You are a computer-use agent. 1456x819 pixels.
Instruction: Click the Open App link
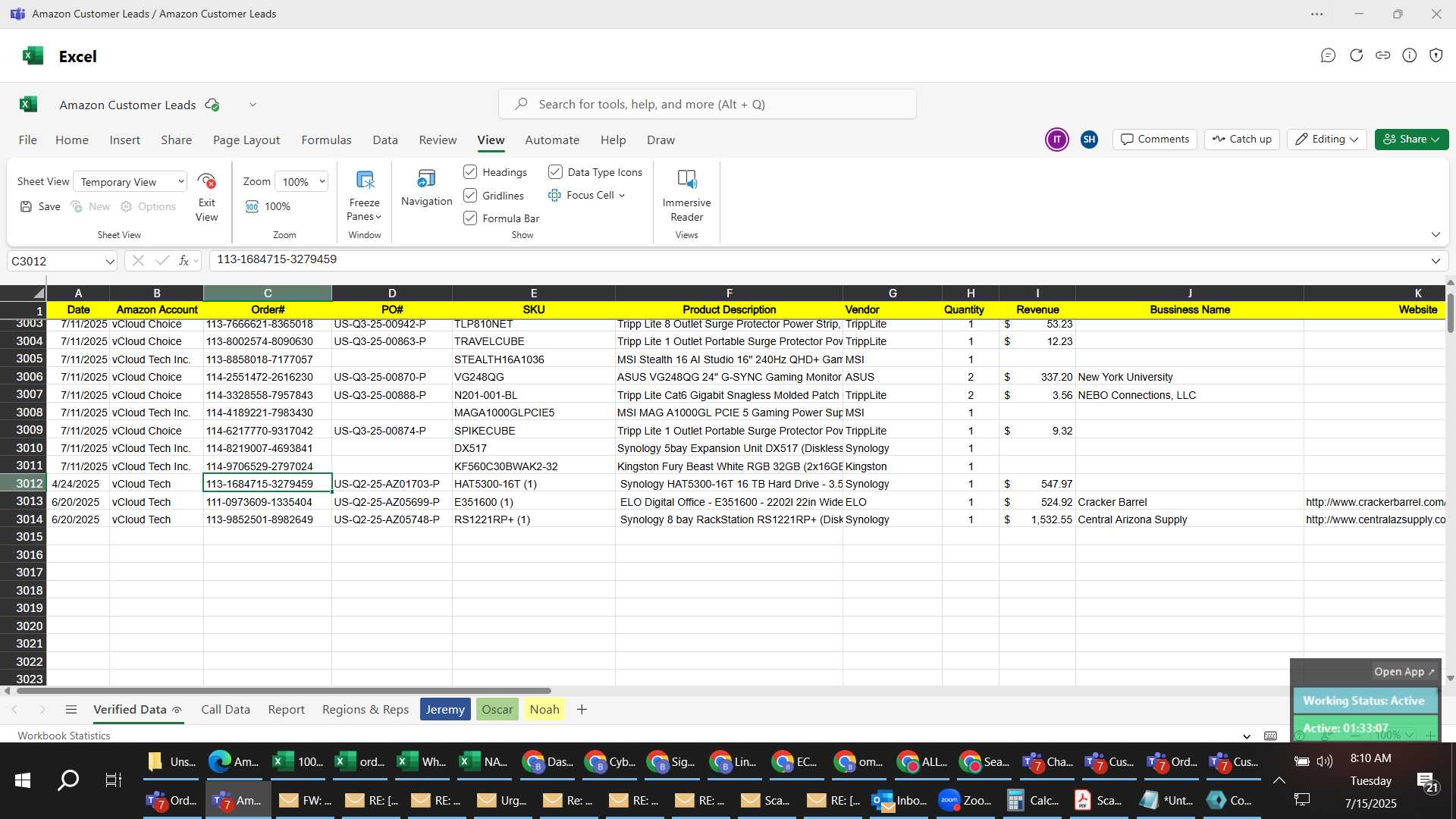point(1404,672)
